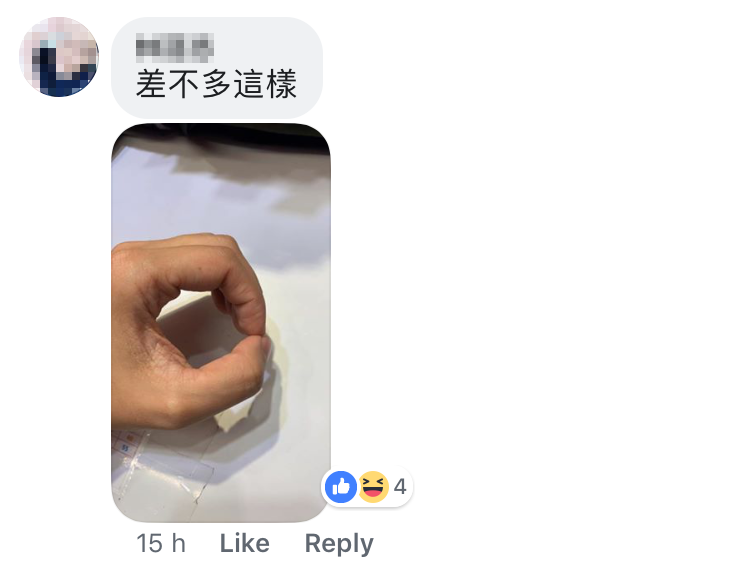Click the character 差 in comment
Viewport: 745px width, 569px height.
151,84
